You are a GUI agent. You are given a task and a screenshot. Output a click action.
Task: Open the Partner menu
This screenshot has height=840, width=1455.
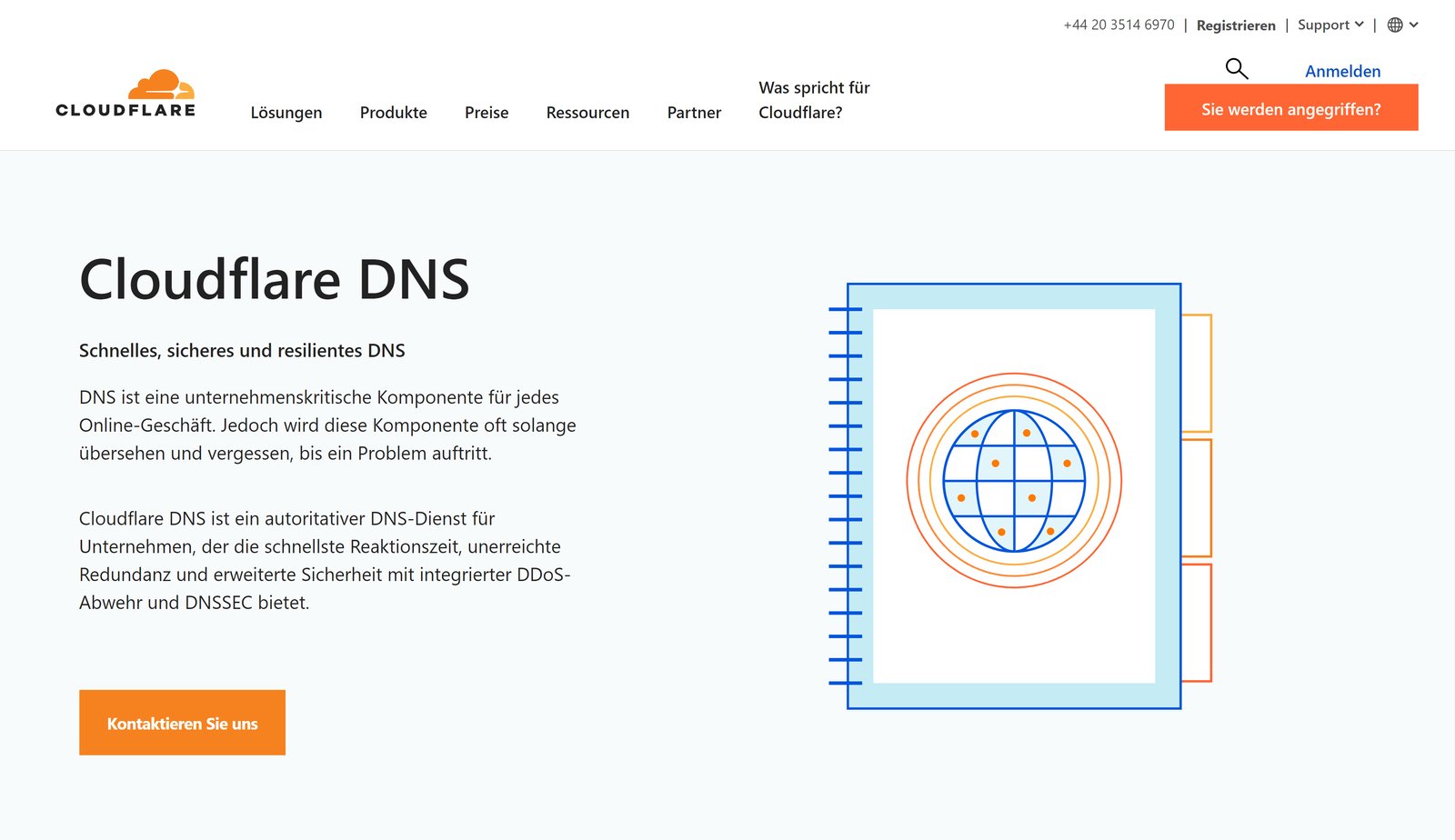[694, 113]
